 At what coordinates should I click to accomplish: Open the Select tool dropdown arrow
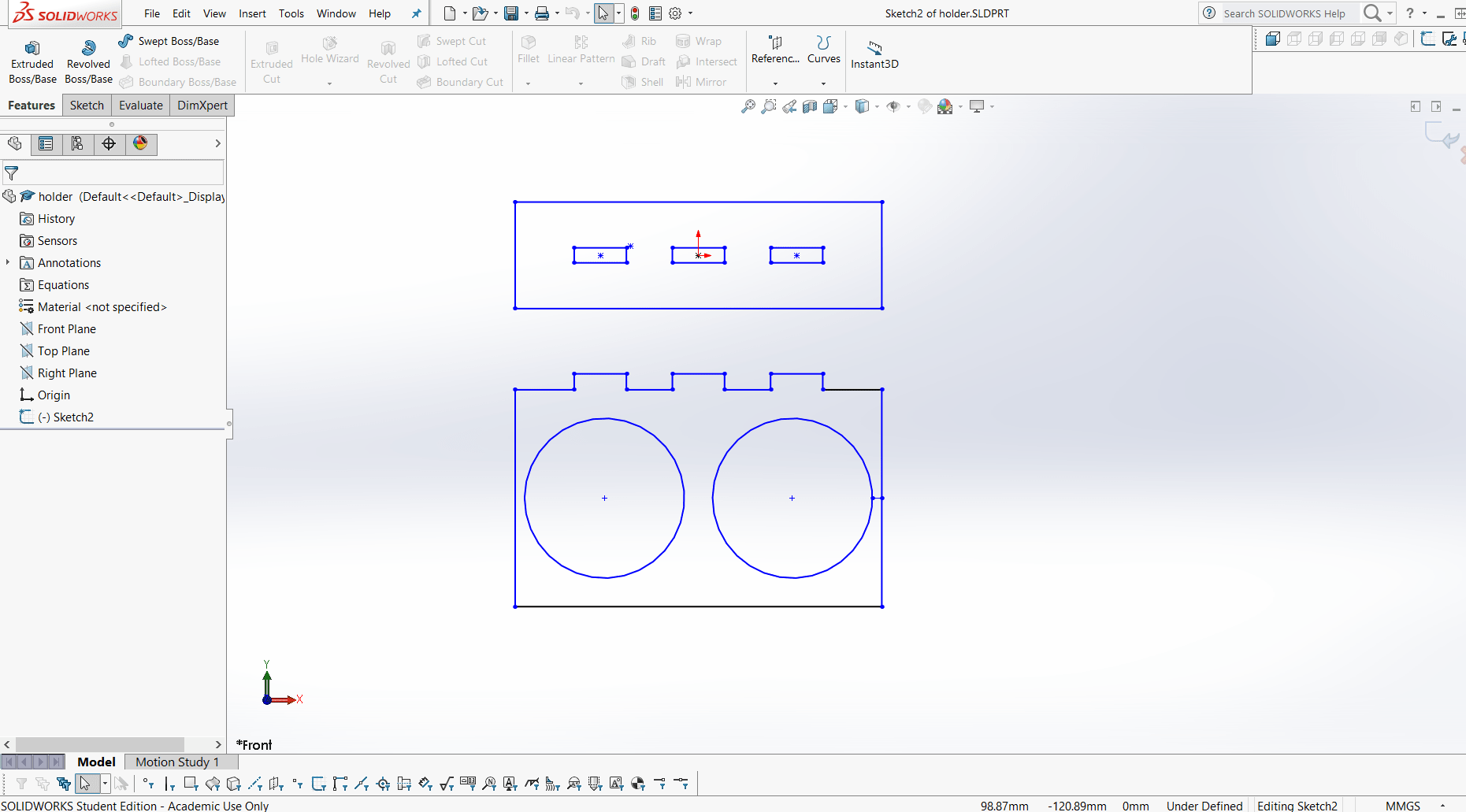(x=618, y=13)
